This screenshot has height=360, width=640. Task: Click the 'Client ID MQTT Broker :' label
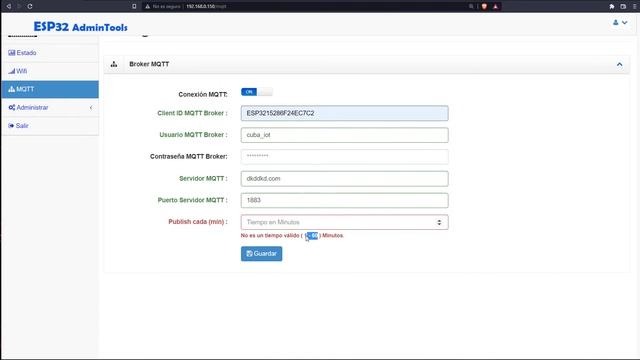tap(192, 113)
